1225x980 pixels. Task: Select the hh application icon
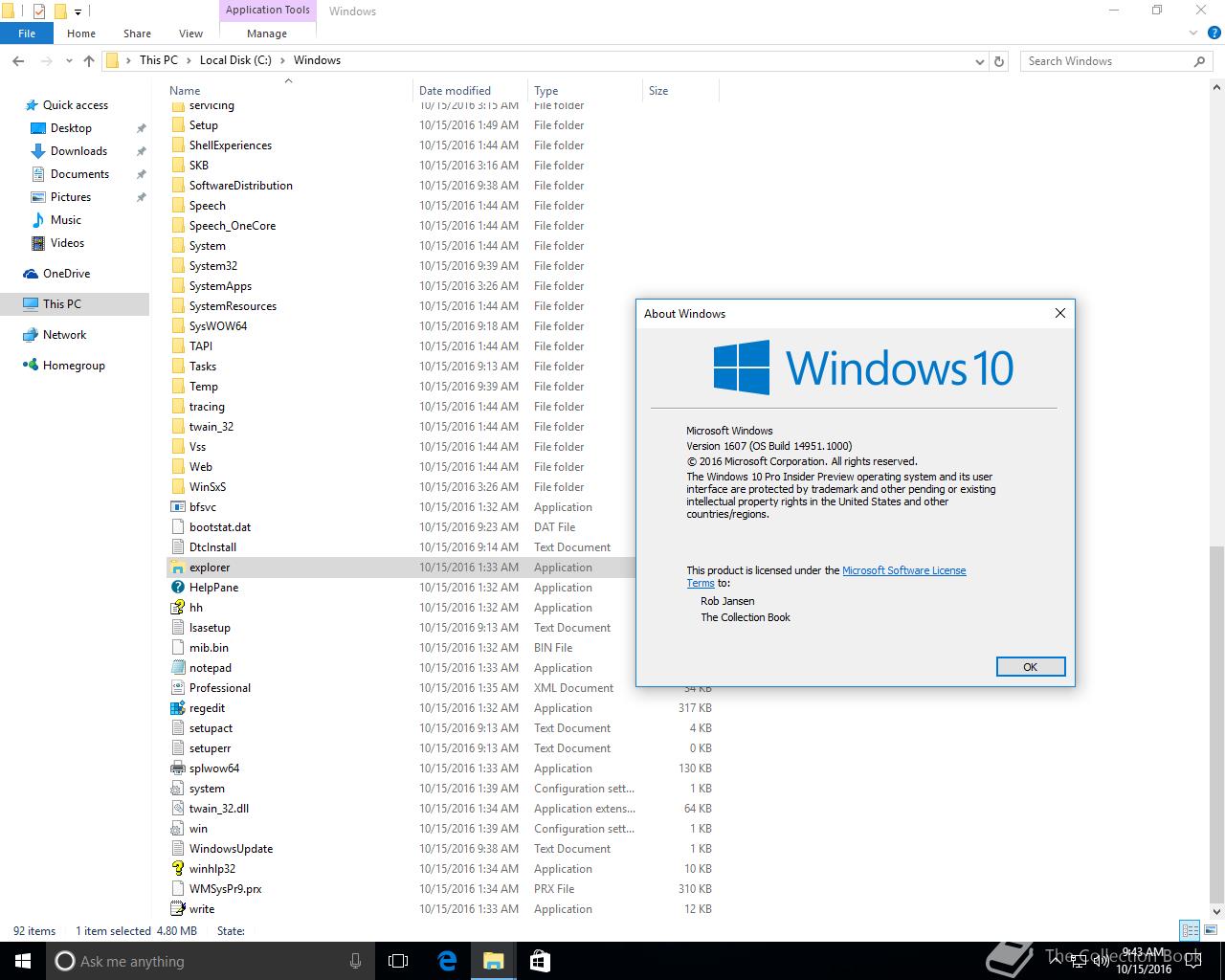tap(177, 608)
